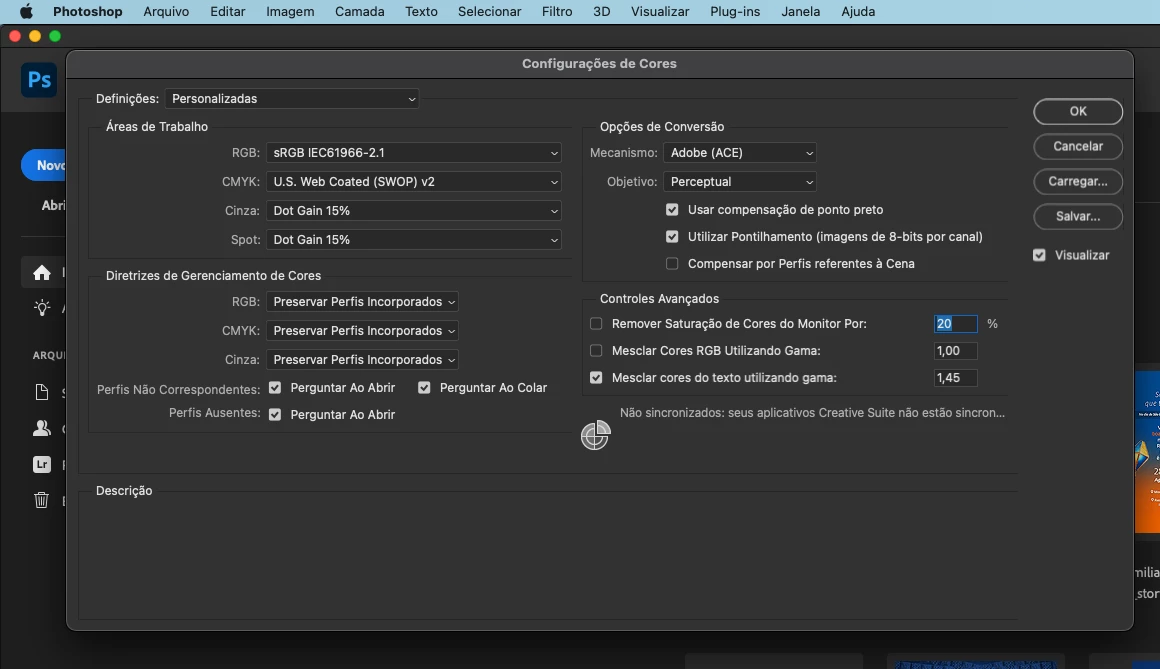1160x669 pixels.
Task: Open the 3D menu
Action: 601,12
